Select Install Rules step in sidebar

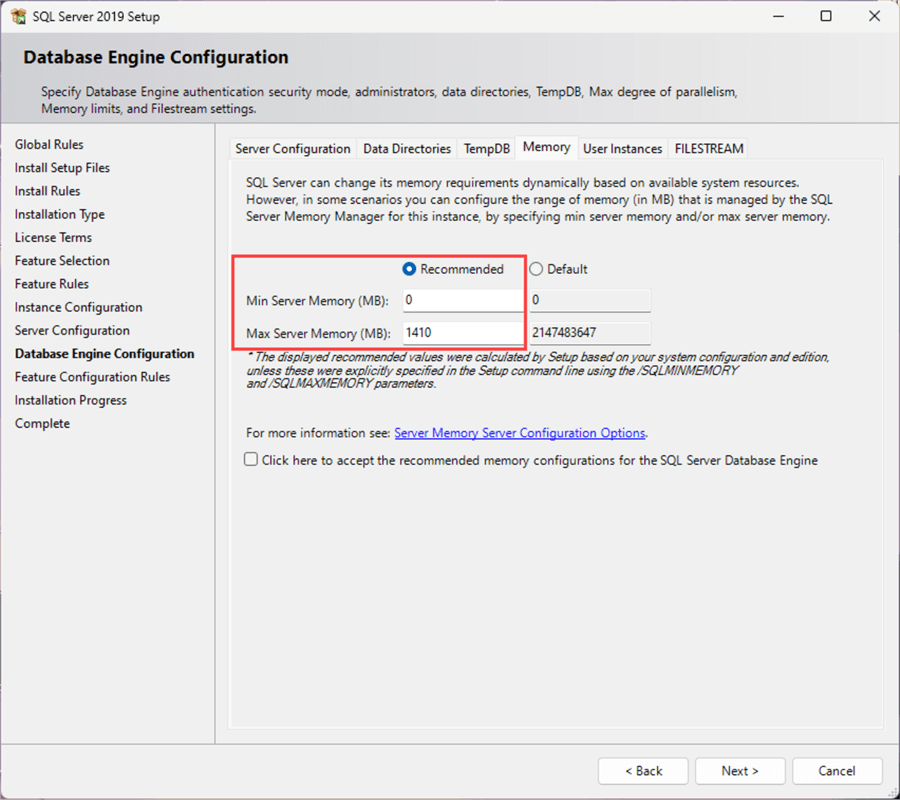click(48, 191)
